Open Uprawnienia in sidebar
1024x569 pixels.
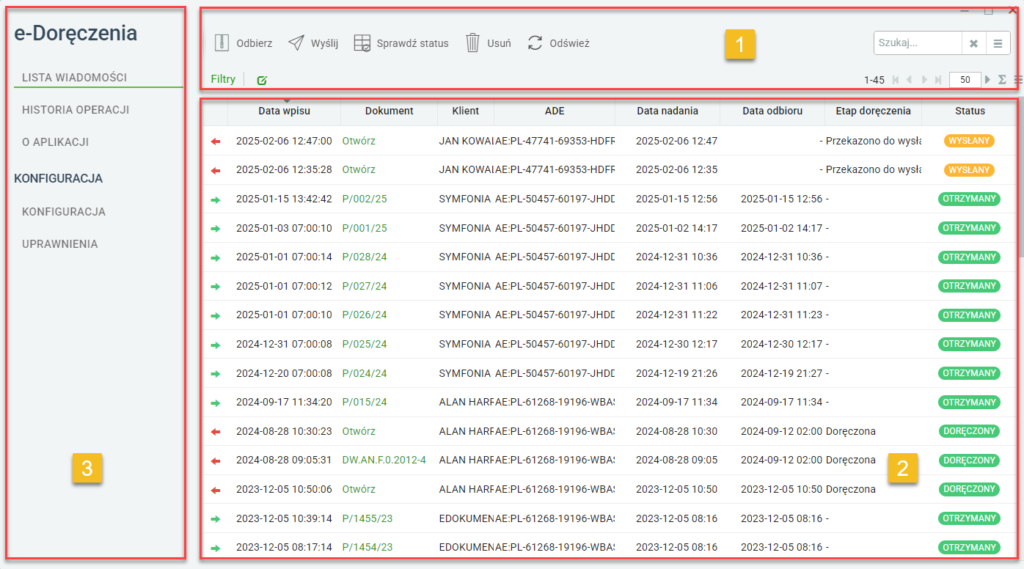click(60, 244)
